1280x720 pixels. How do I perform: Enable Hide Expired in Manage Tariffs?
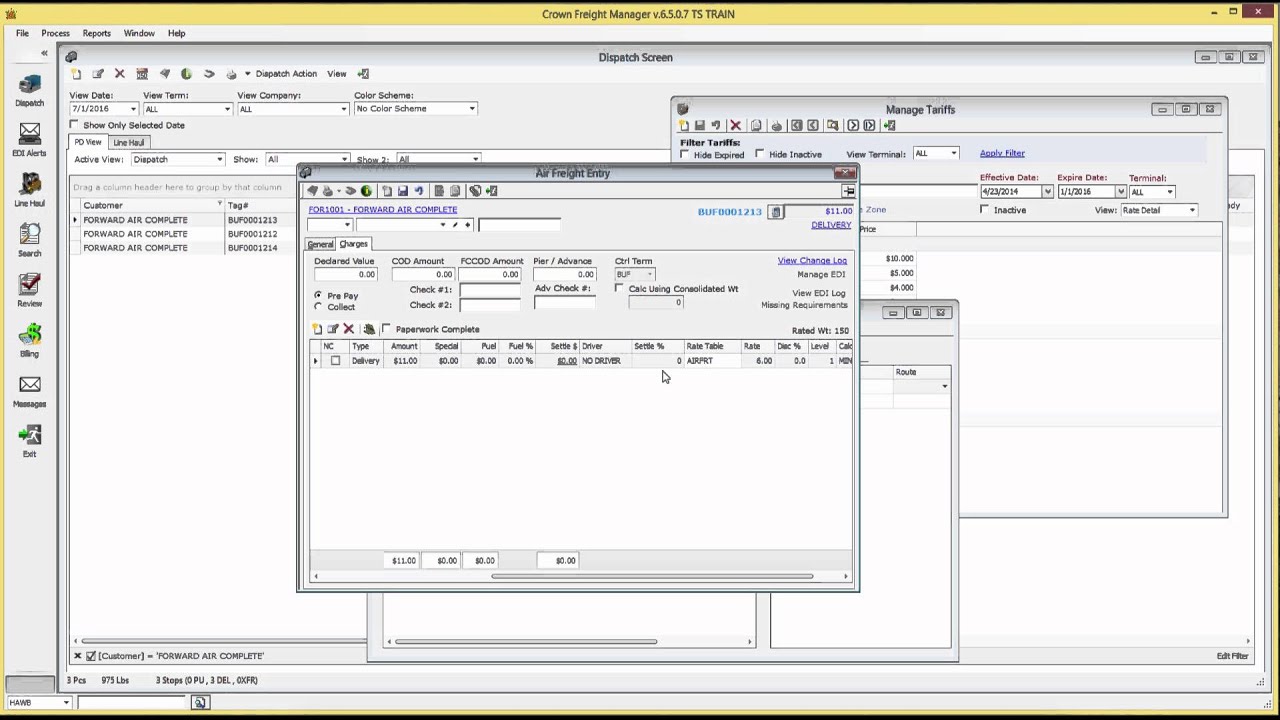(685, 154)
